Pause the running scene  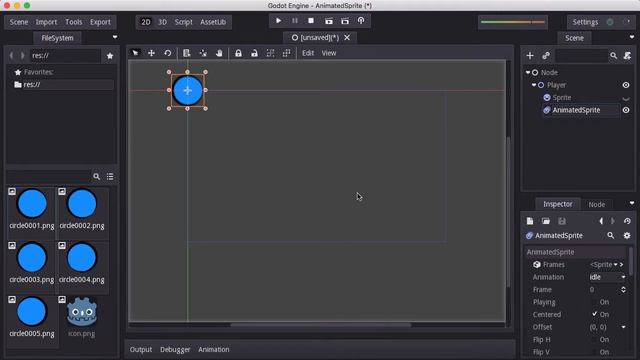point(295,20)
